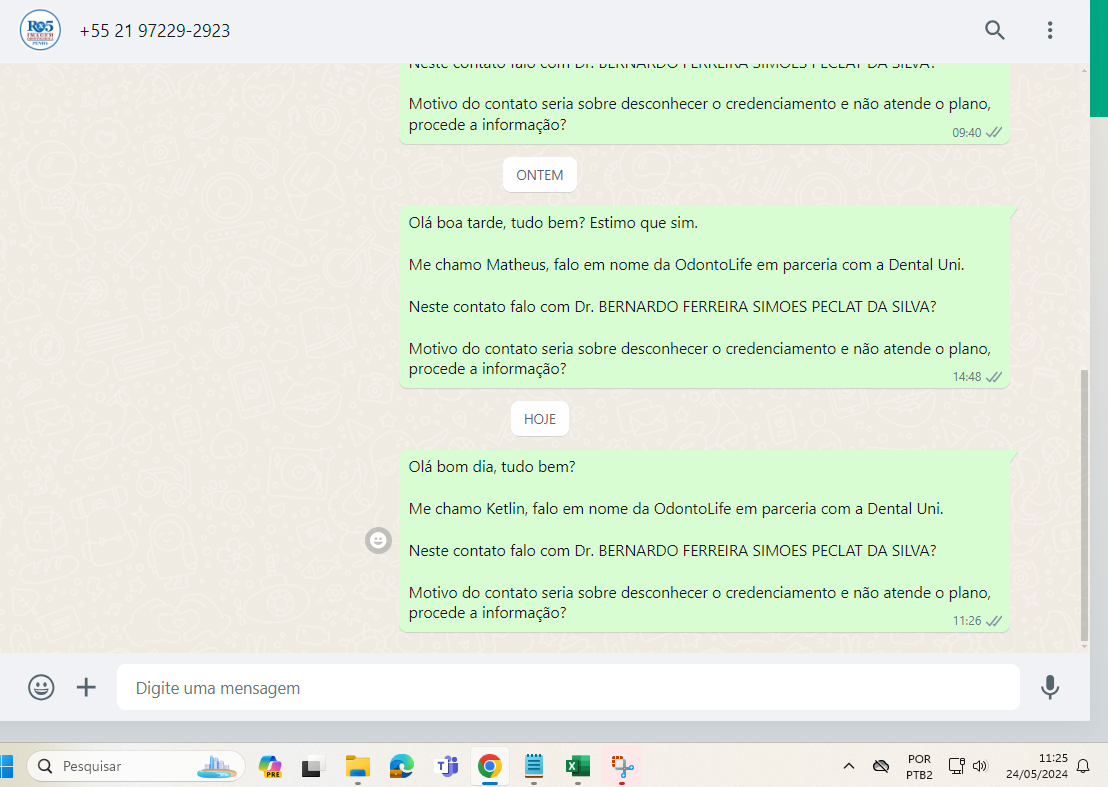Screen dimensions: 1108x787
Task: Click the 11:26 message timestamp
Action: click(x=966, y=621)
